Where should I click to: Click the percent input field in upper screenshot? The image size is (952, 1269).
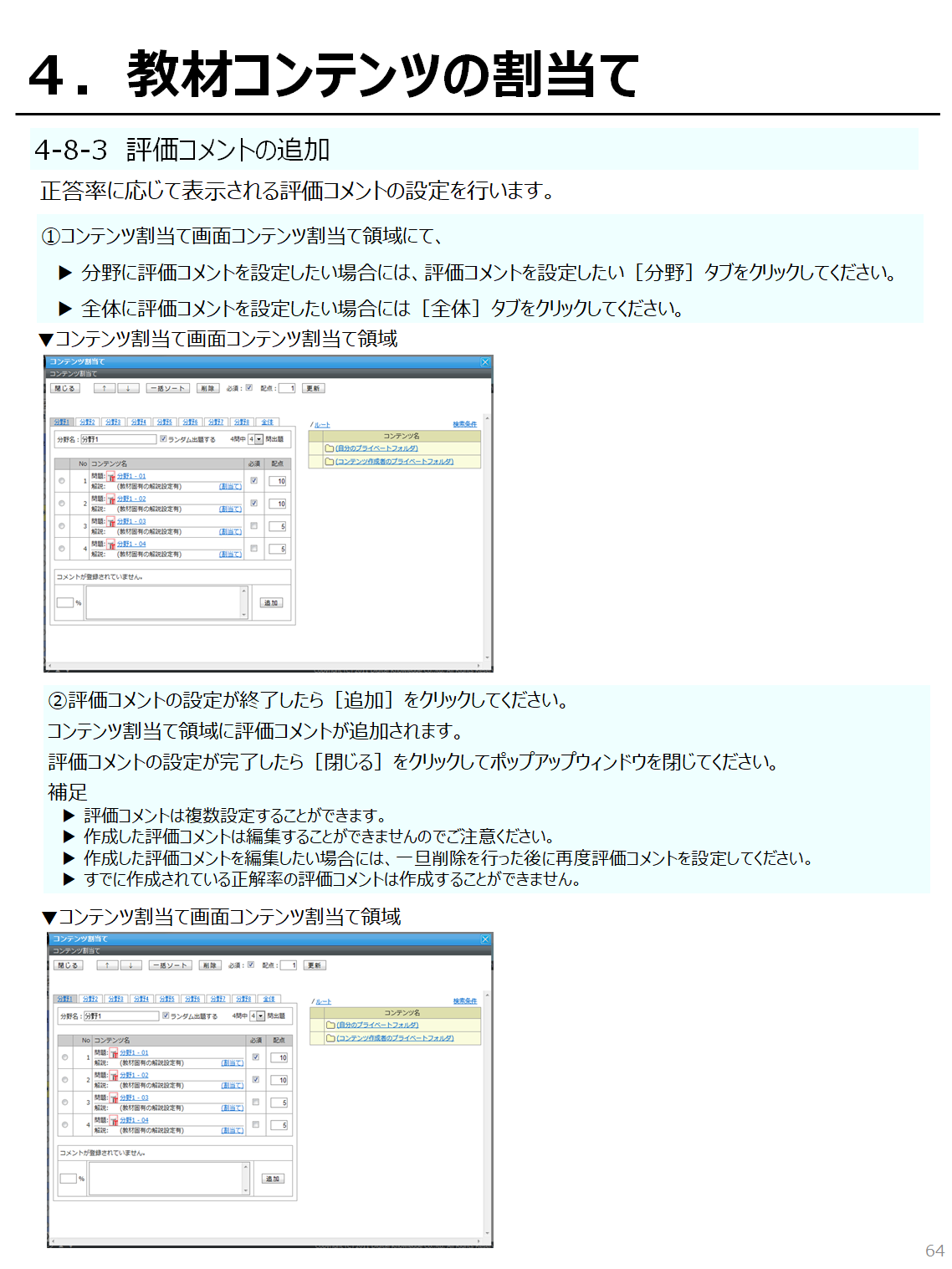point(65,602)
